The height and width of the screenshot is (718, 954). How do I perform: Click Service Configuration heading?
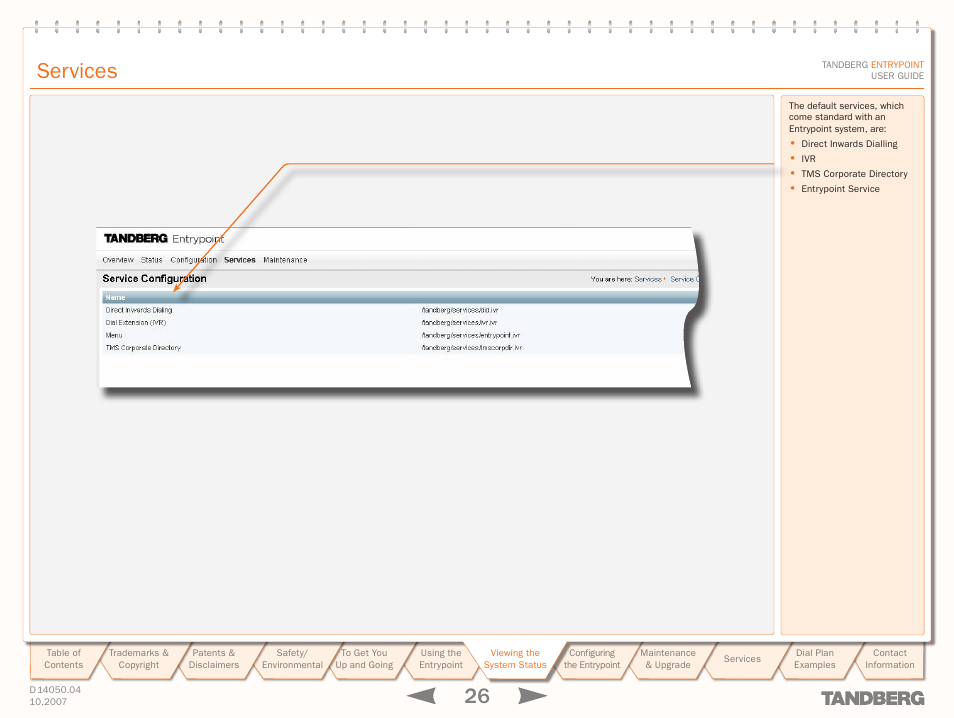[x=155, y=279]
